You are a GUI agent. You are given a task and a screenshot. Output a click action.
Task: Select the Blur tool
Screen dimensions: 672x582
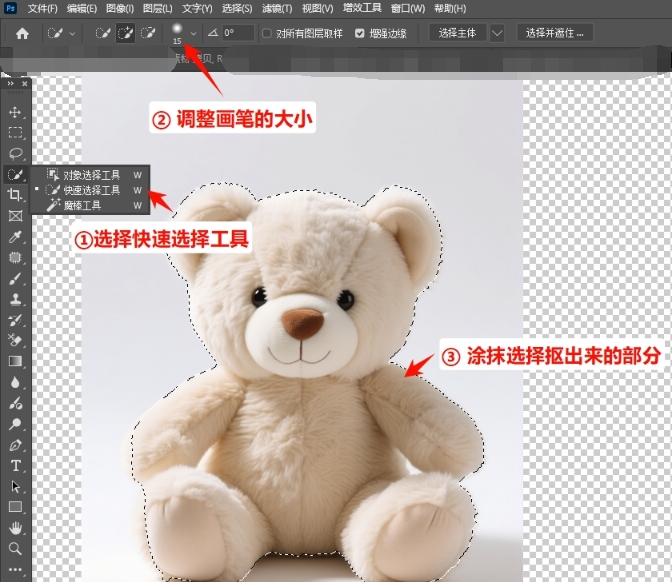15,382
